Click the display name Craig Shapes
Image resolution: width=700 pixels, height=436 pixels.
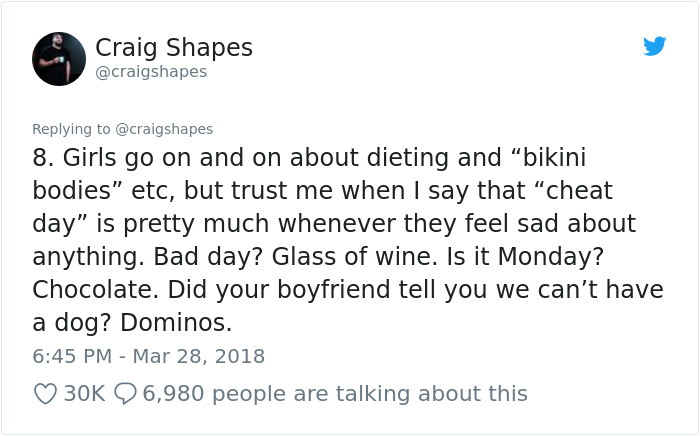(174, 48)
